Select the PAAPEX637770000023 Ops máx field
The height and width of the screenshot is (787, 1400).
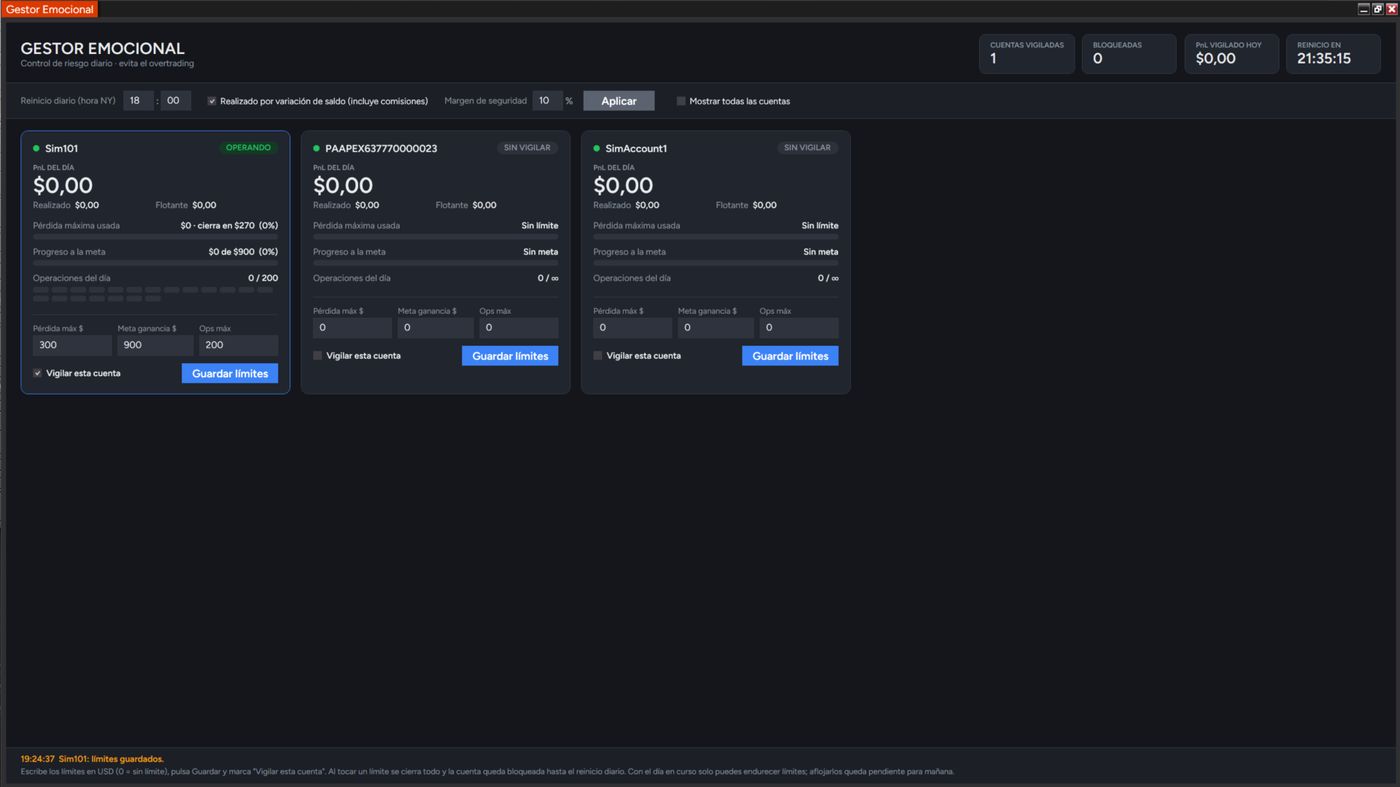click(x=518, y=327)
